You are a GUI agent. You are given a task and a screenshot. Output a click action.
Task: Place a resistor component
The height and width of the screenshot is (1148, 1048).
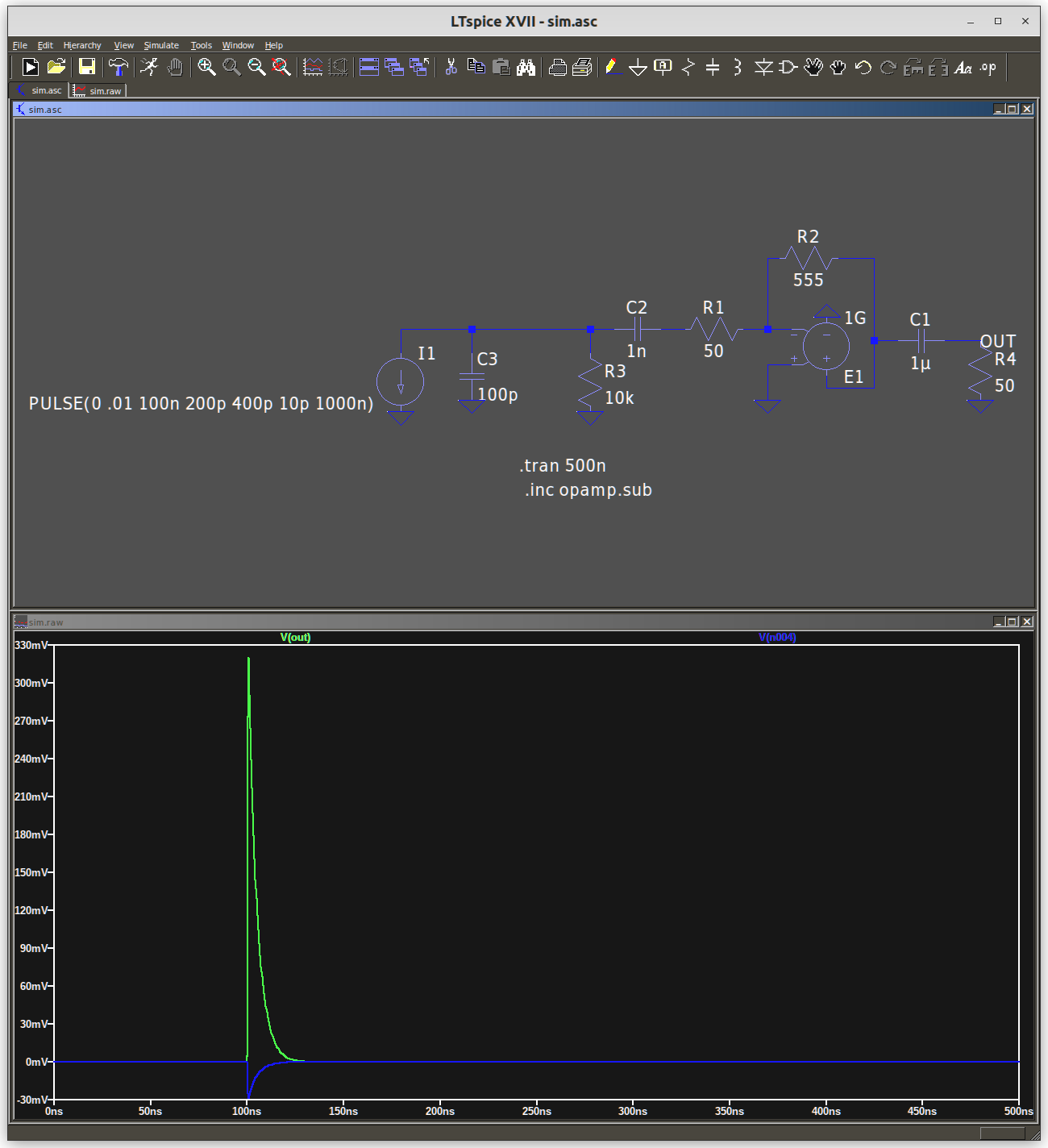(688, 68)
